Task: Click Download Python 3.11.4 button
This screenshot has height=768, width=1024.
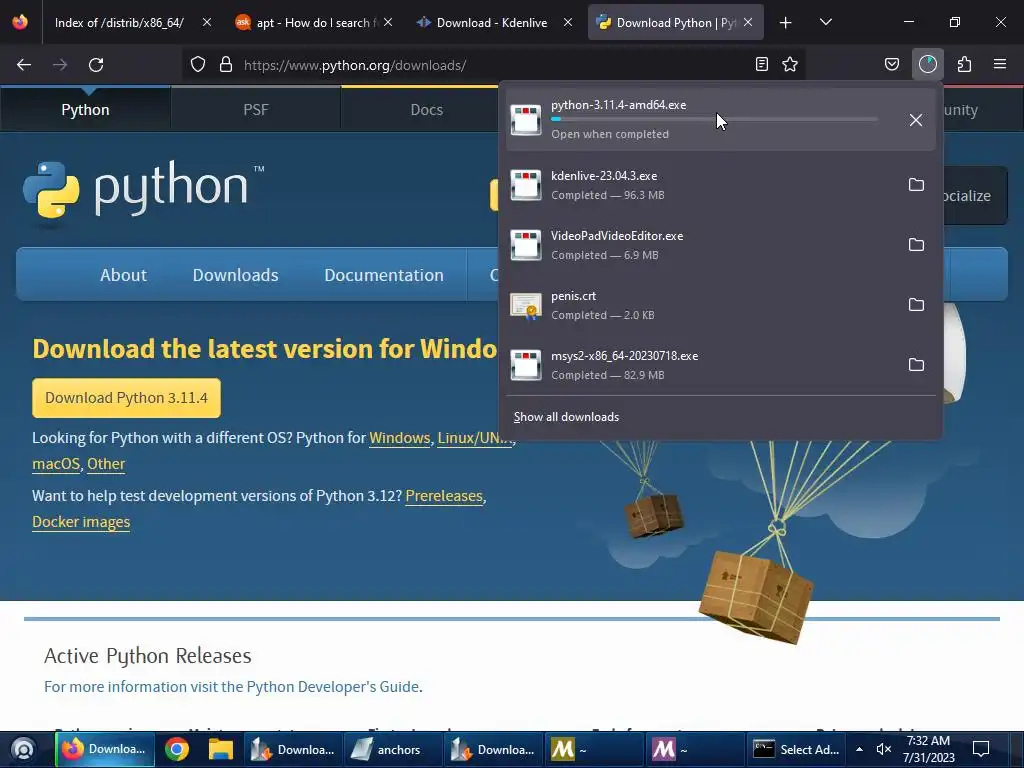Action: click(x=127, y=398)
